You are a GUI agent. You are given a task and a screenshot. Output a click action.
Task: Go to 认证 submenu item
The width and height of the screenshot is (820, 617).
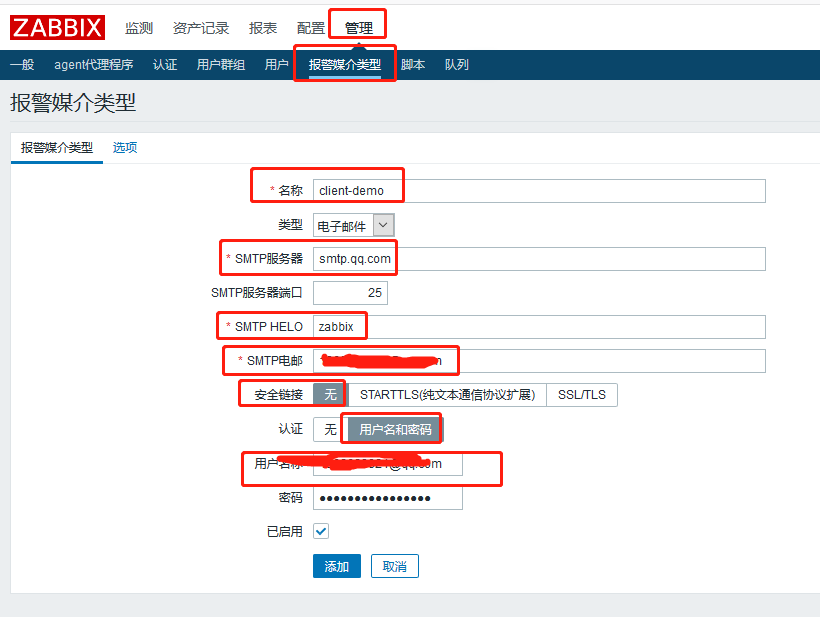tap(165, 64)
